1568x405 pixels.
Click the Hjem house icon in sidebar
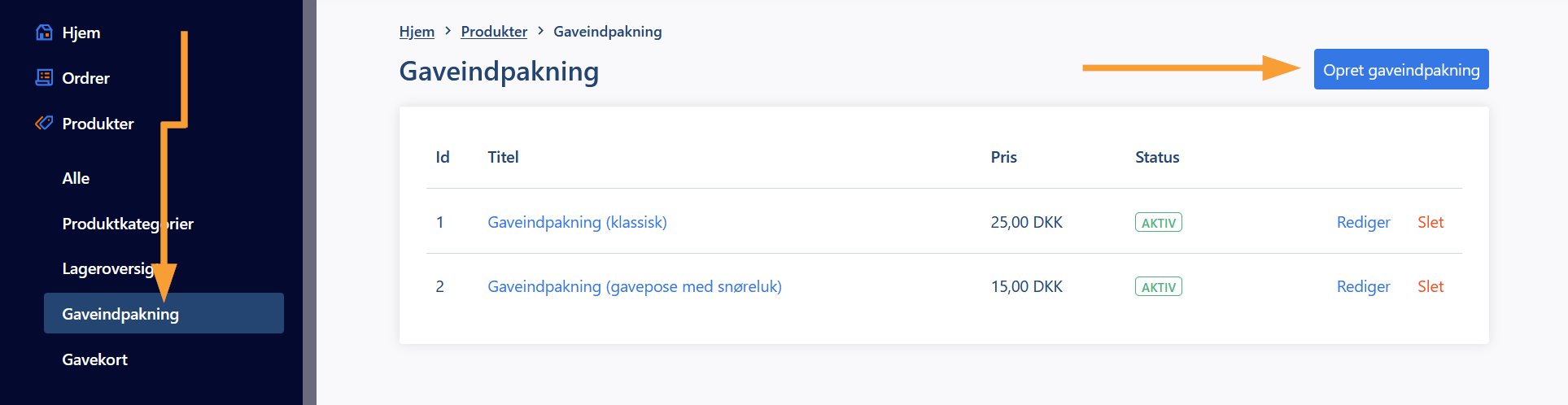[x=44, y=33]
